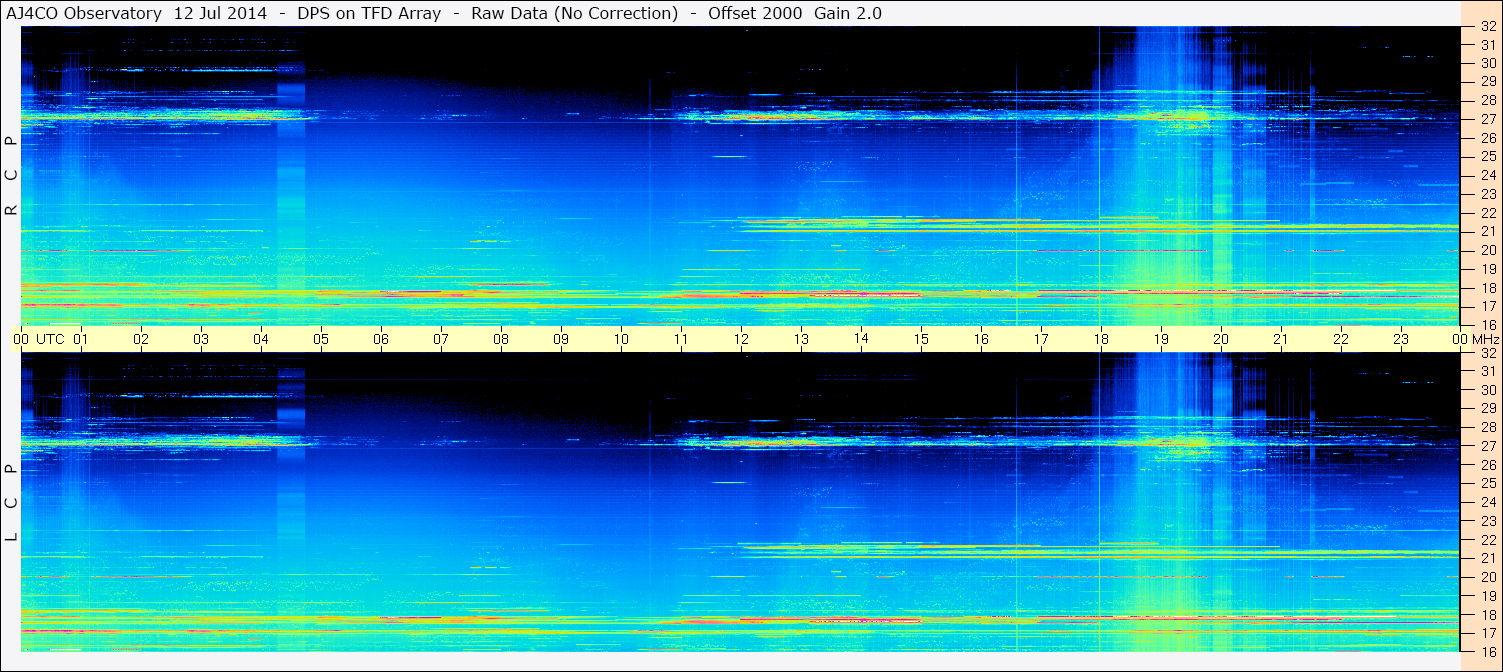The height and width of the screenshot is (672, 1503).
Task: Click 18 MHz label on RCP frequency scale
Action: point(1487,287)
